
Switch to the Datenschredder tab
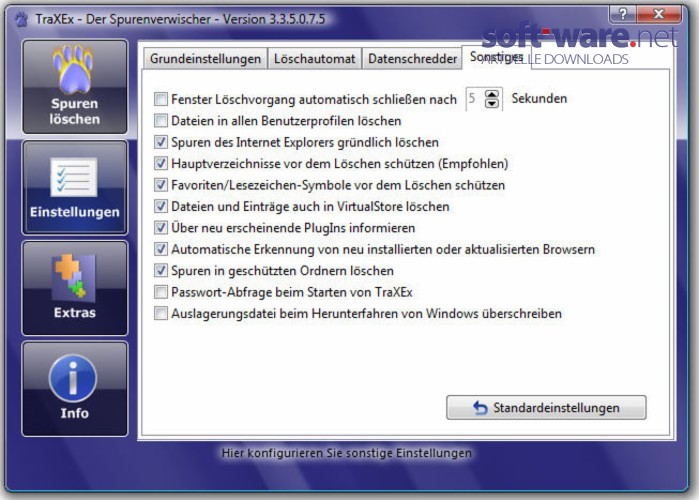[x=412, y=59]
